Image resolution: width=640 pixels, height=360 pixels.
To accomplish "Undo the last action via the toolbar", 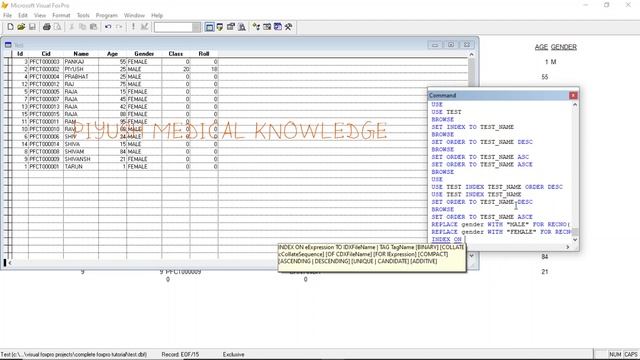I will tap(108, 27).
